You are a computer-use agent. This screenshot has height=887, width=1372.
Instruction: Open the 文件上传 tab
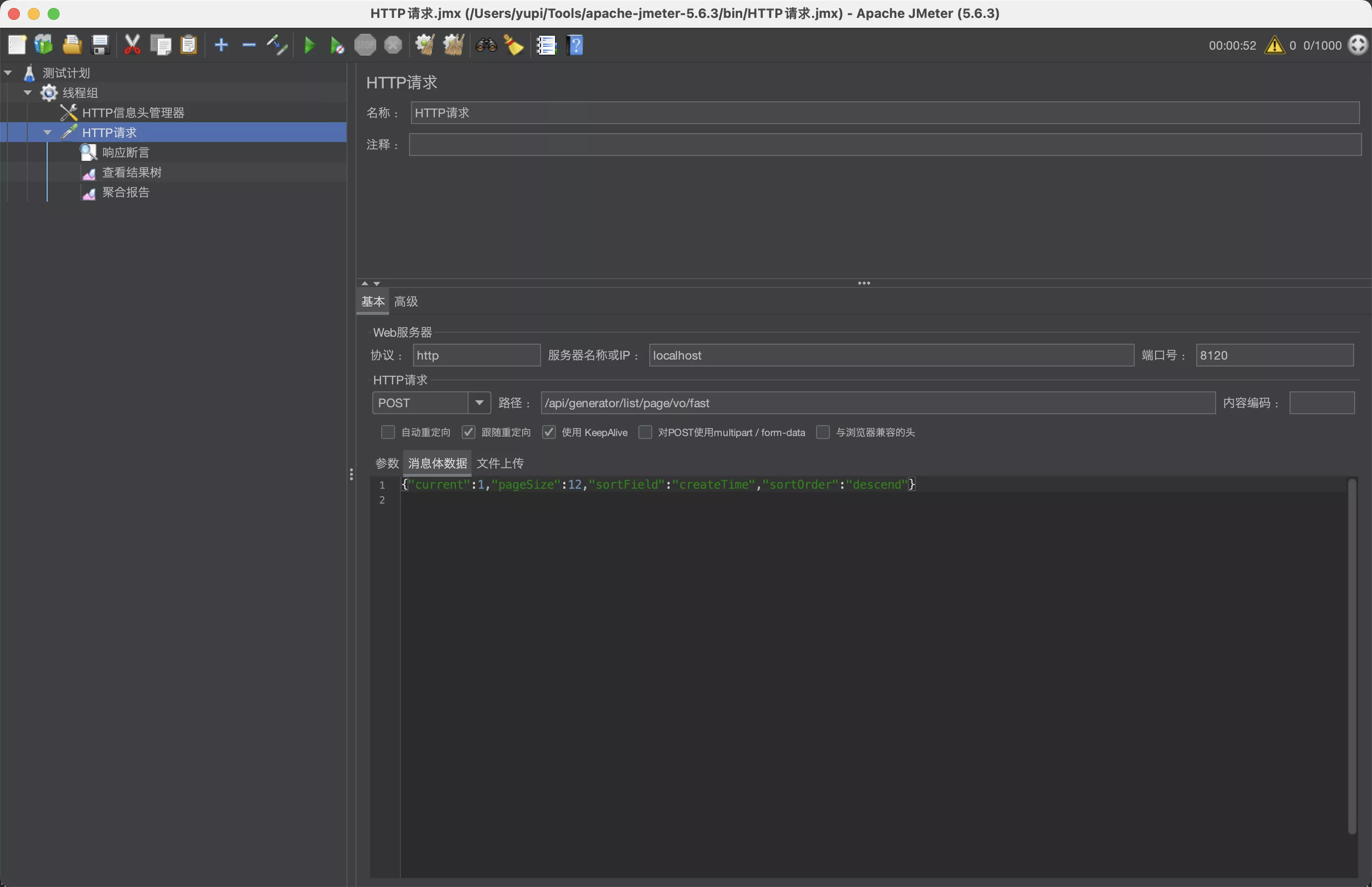point(500,463)
